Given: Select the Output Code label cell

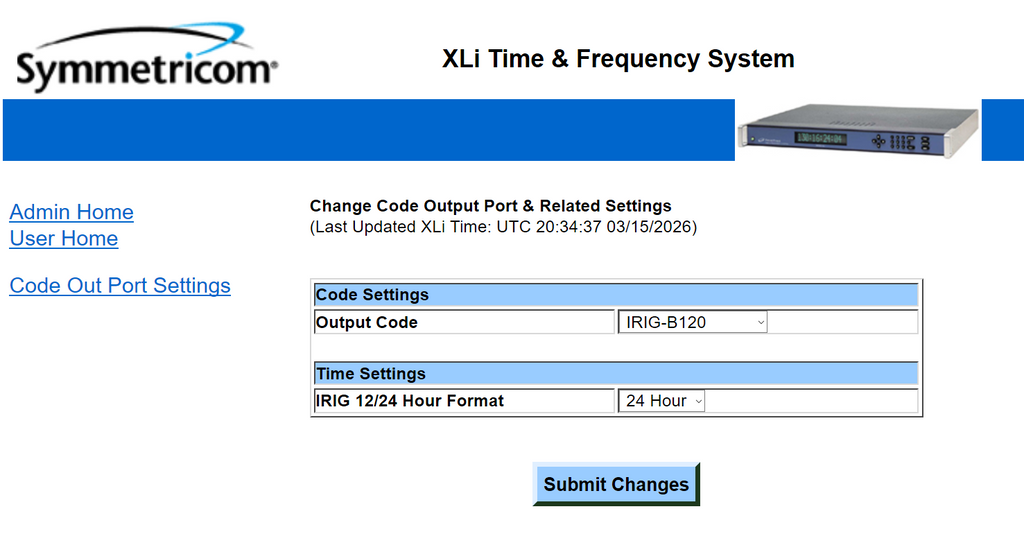Looking at the screenshot, I should coord(463,322).
